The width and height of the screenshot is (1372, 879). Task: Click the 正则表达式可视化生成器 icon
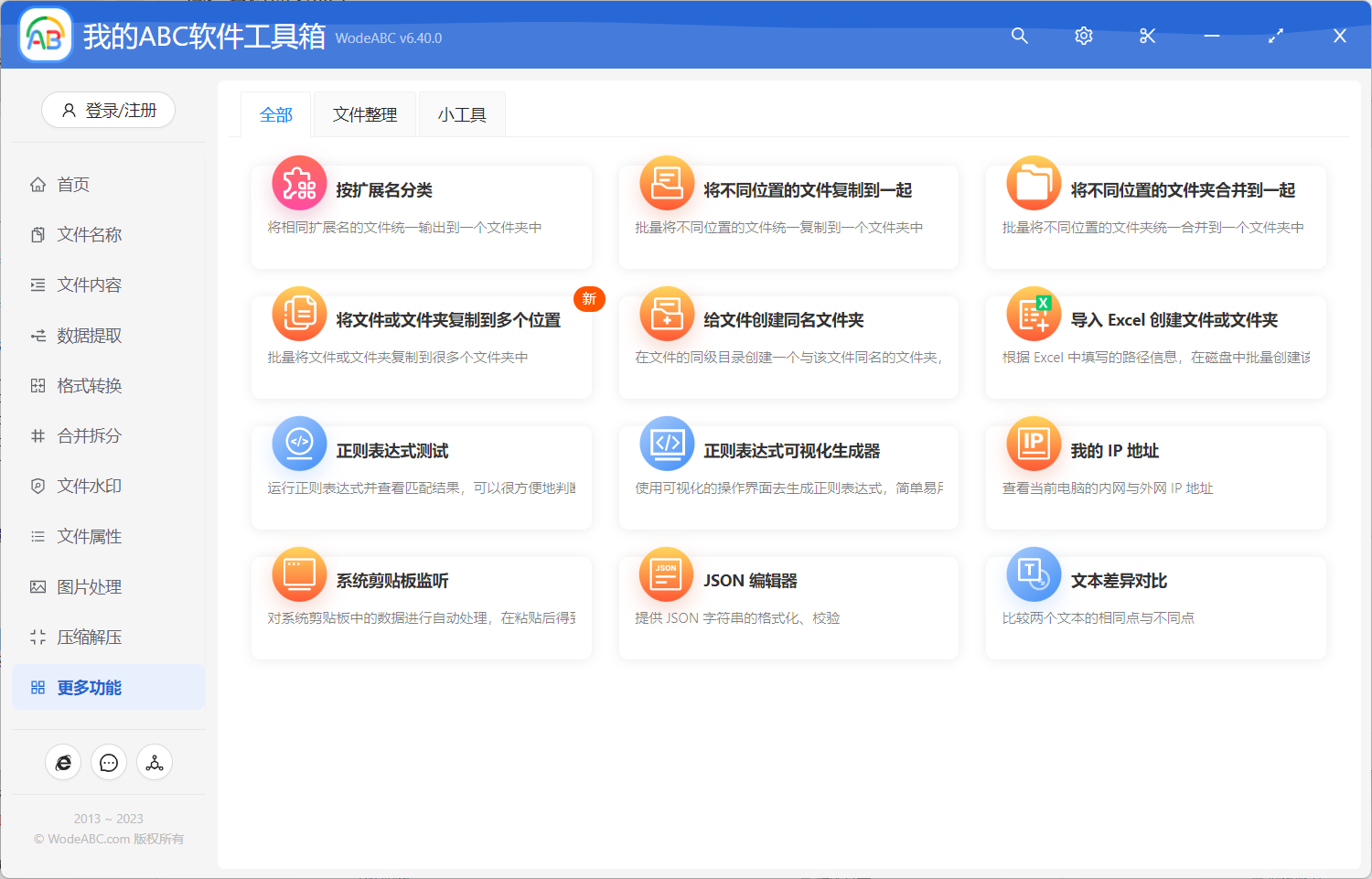tap(666, 444)
